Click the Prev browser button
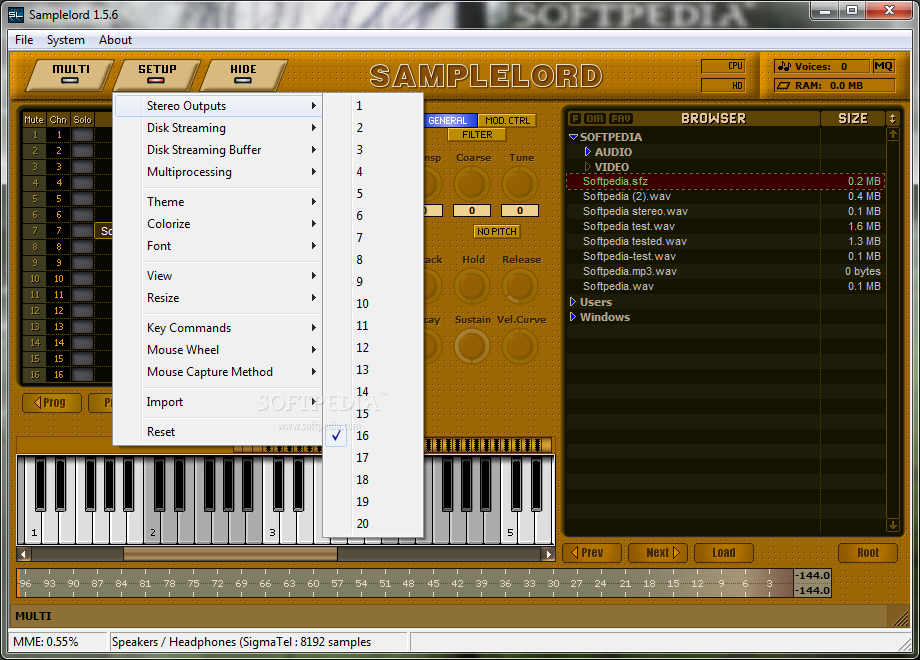This screenshot has width=920, height=660. [x=591, y=553]
